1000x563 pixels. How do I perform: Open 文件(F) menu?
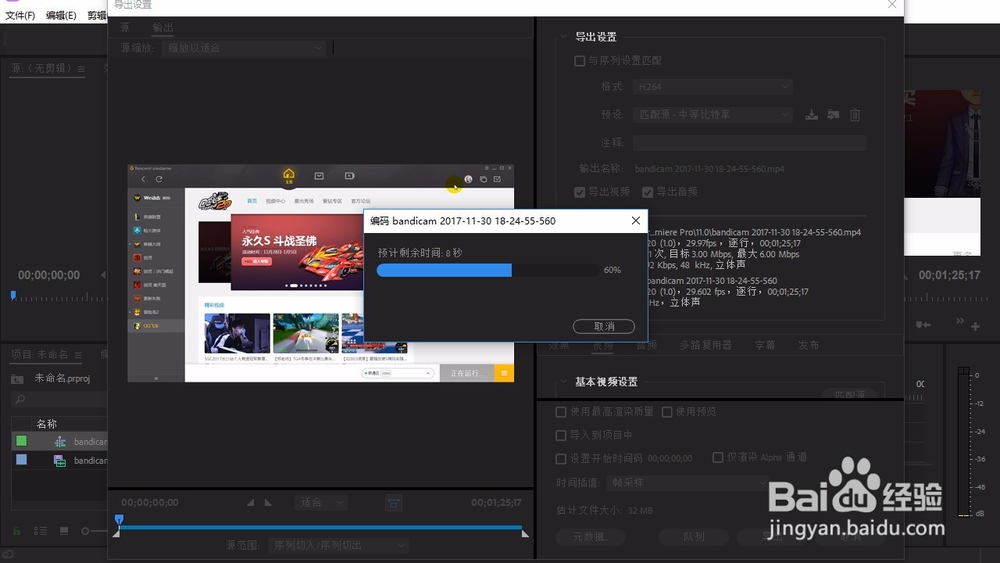click(x=20, y=15)
